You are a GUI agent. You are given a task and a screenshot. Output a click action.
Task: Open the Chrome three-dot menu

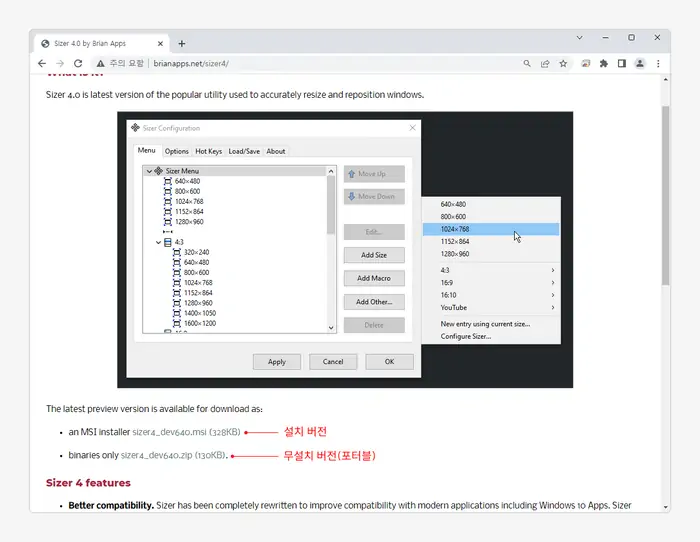(657, 63)
